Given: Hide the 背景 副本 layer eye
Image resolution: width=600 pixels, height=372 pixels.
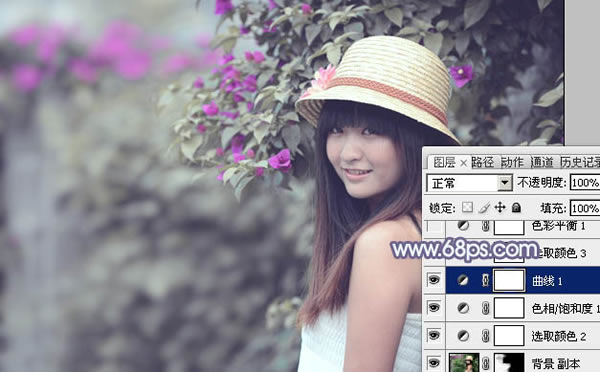Looking at the screenshot, I should [x=434, y=362].
